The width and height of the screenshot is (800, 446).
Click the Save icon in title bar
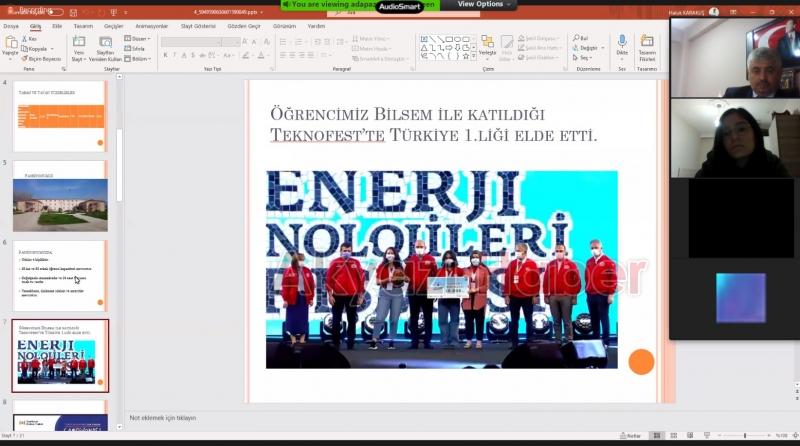point(73,12)
